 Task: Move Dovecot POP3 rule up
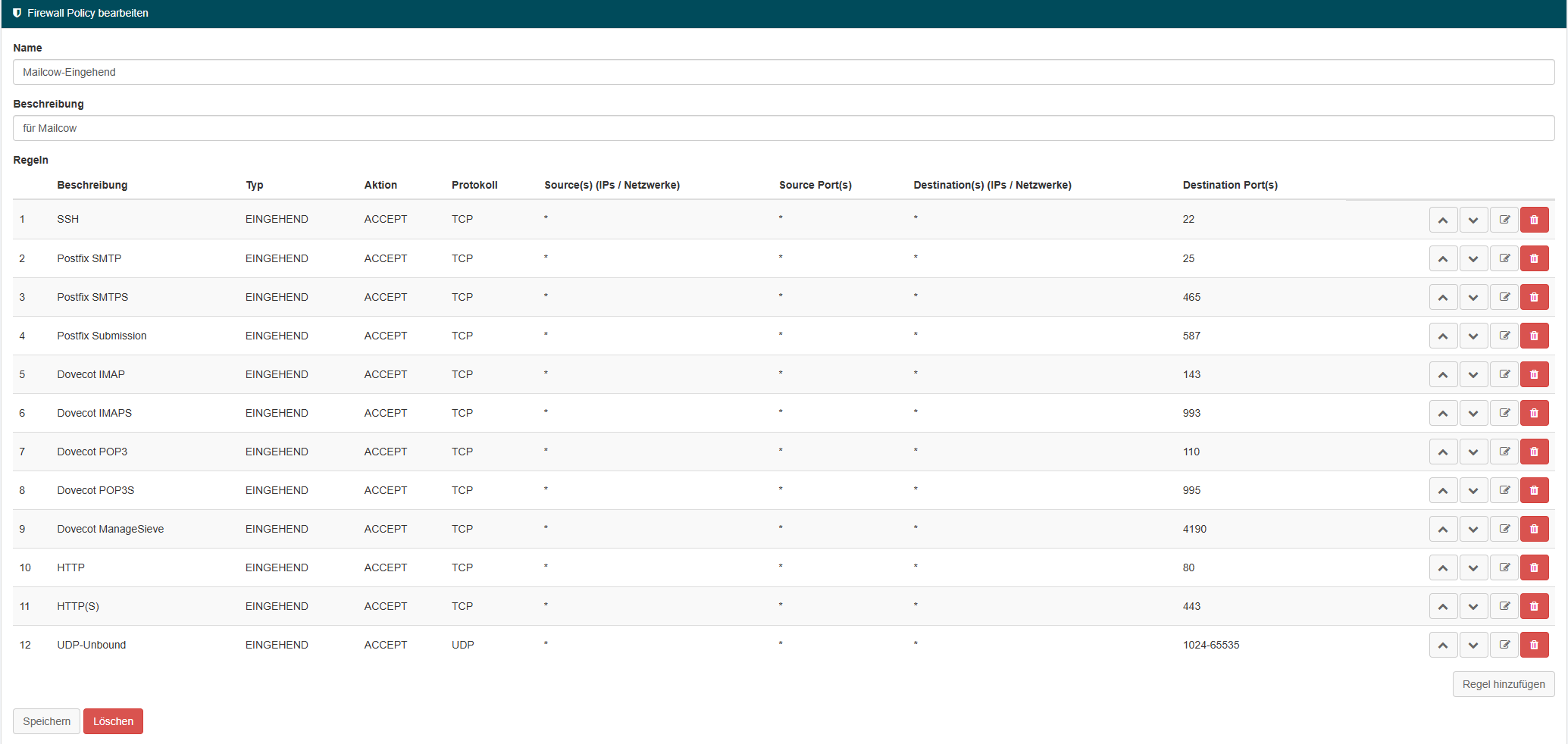(1443, 452)
